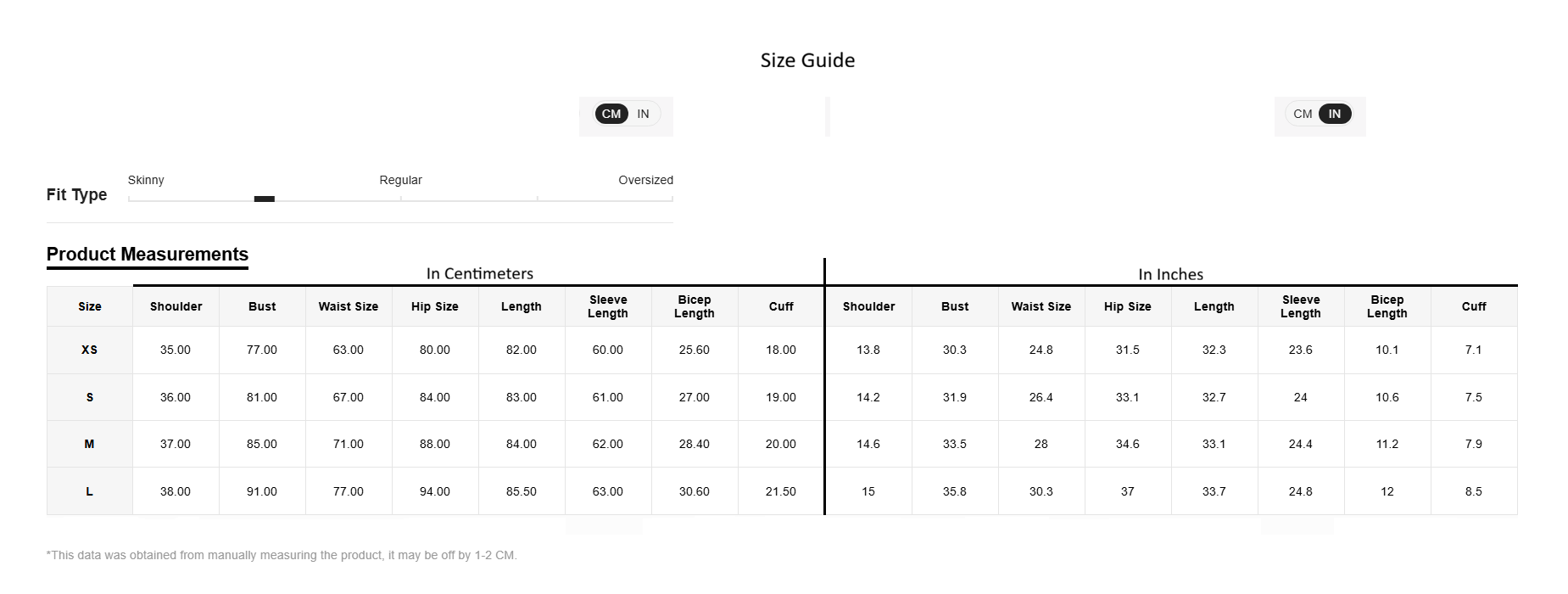Switch to IN on the CM-highlighted unit toggle
Screen dimensions: 1568x594
pyautogui.click(x=644, y=114)
